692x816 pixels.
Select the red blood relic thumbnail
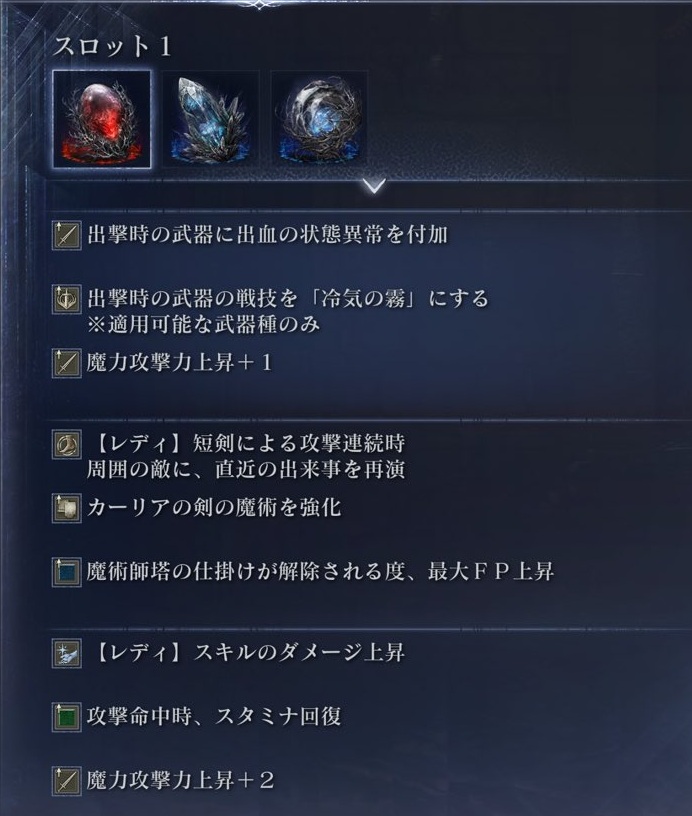tap(102, 119)
